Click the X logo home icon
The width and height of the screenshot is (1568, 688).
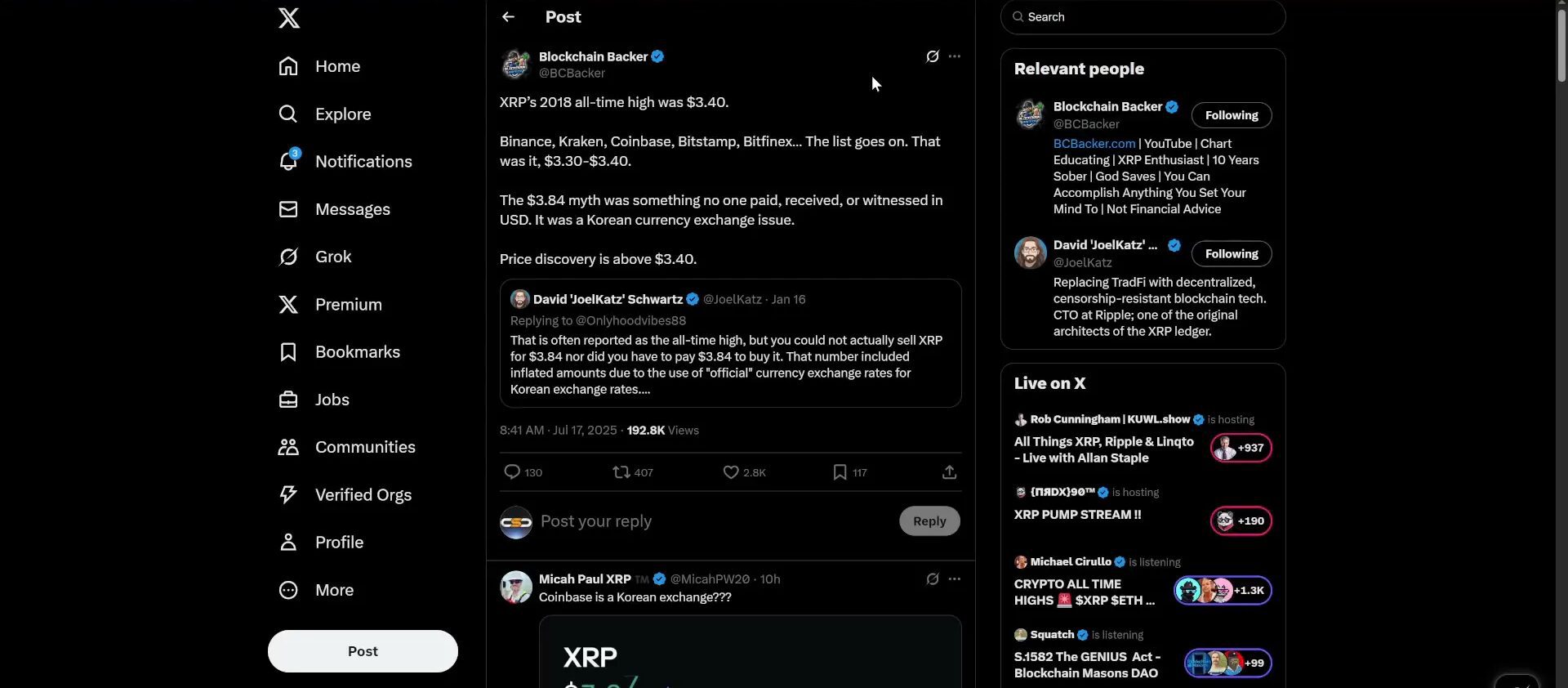coord(289,18)
